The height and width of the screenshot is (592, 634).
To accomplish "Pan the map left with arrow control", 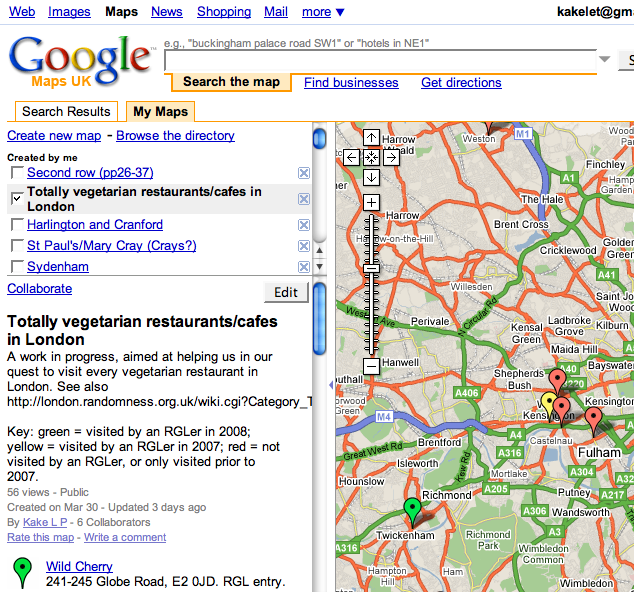I will [x=351, y=157].
